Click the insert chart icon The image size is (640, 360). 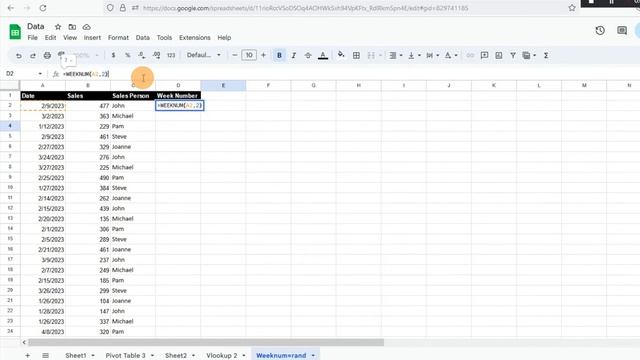[498, 56]
